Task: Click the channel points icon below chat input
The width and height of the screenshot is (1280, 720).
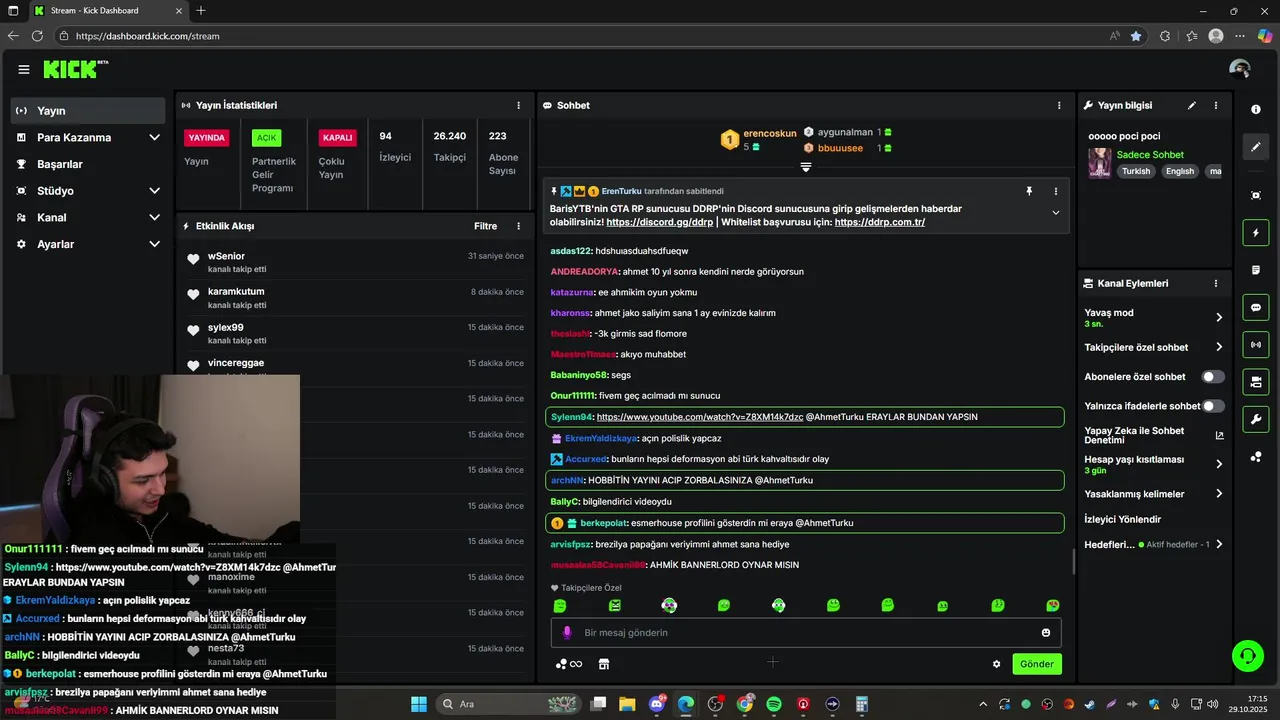Action: (569, 664)
